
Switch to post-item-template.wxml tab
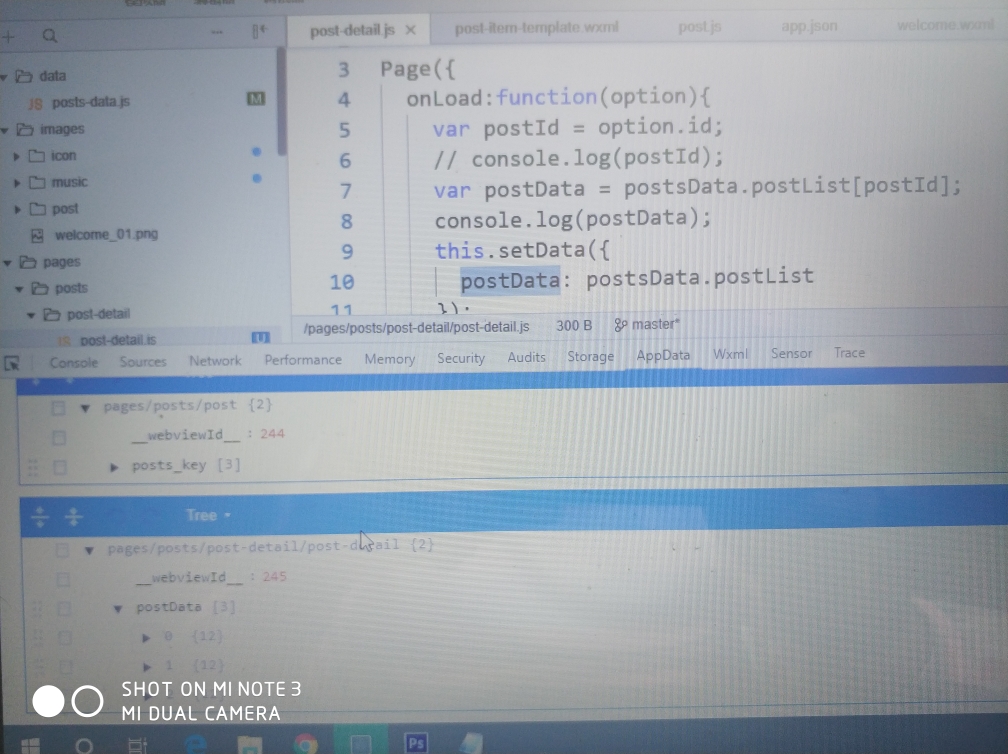point(537,28)
